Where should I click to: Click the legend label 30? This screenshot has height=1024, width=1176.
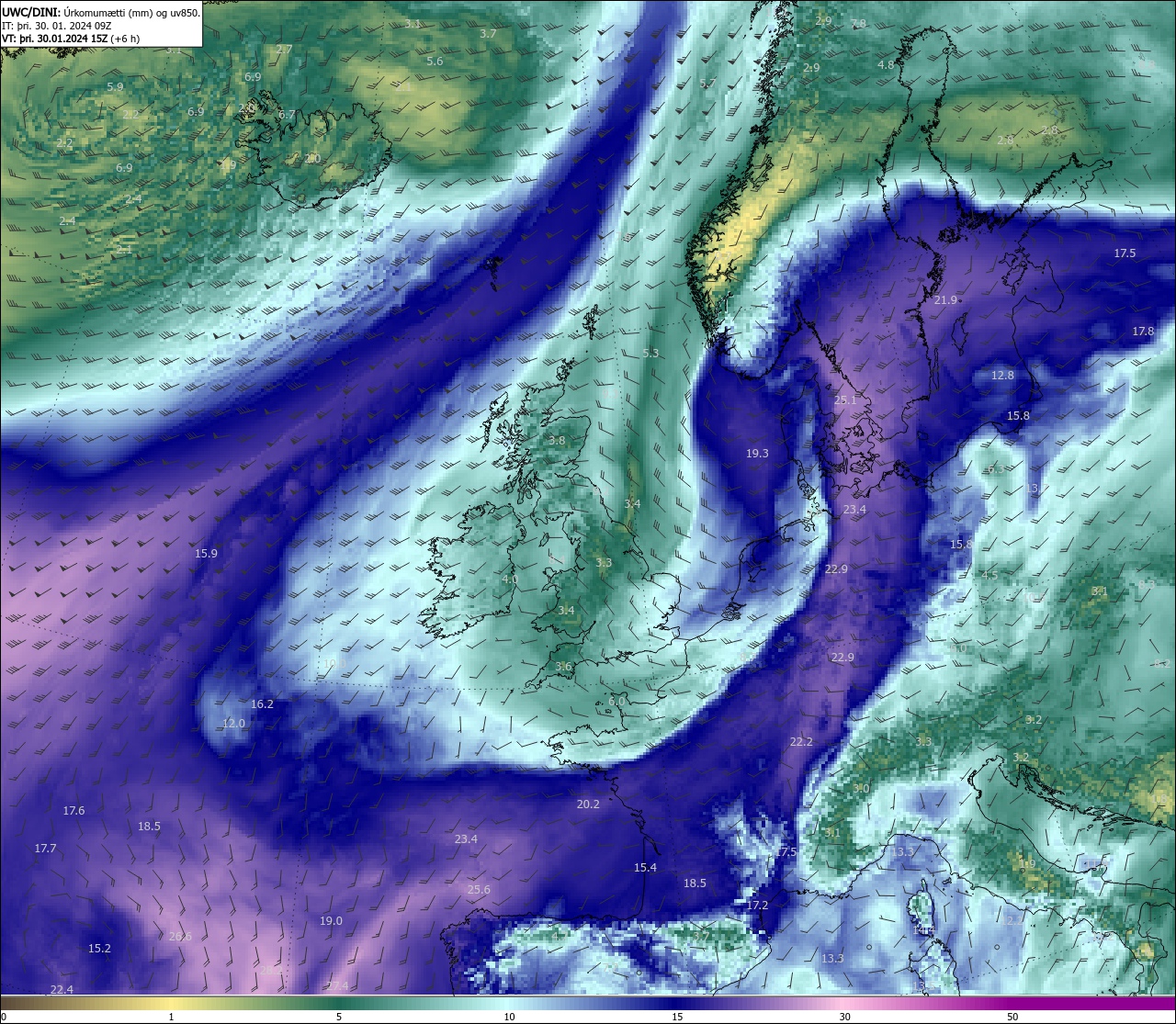pos(844,1017)
